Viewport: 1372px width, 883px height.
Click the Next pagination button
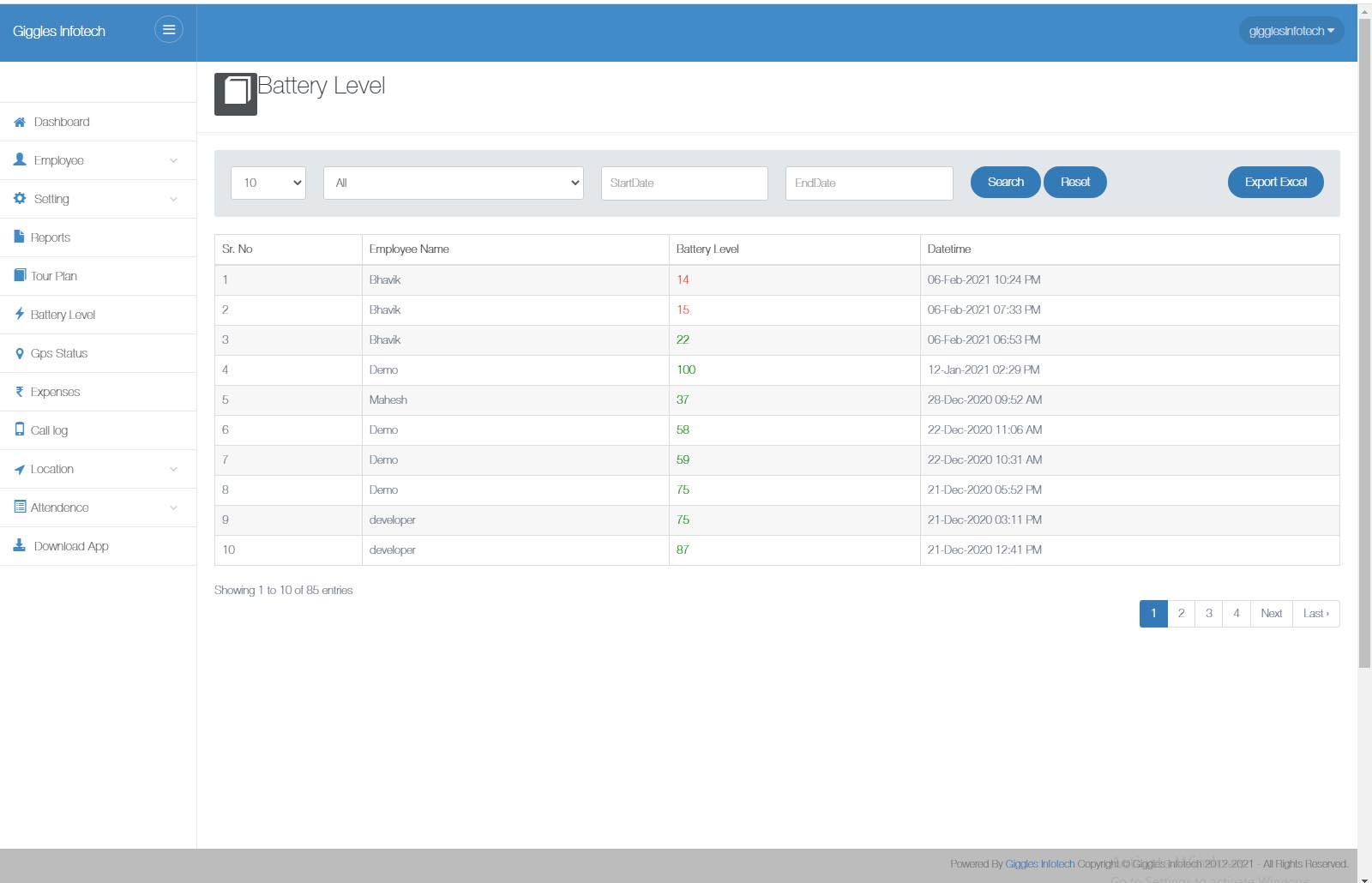point(1272,613)
